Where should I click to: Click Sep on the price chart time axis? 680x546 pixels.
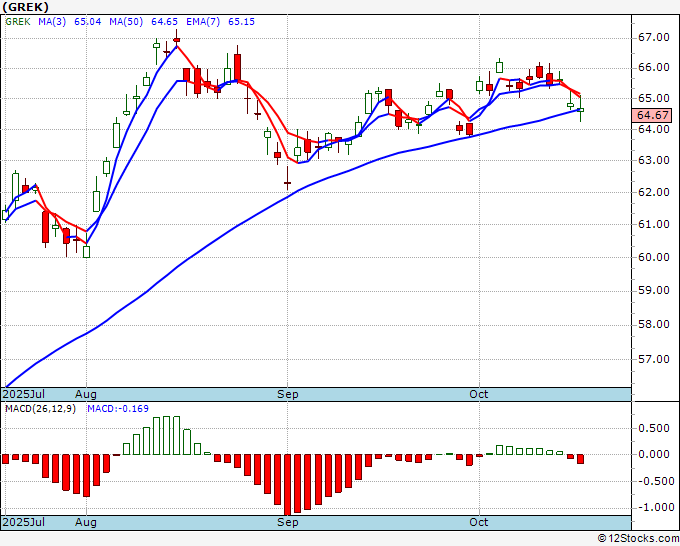(288, 395)
